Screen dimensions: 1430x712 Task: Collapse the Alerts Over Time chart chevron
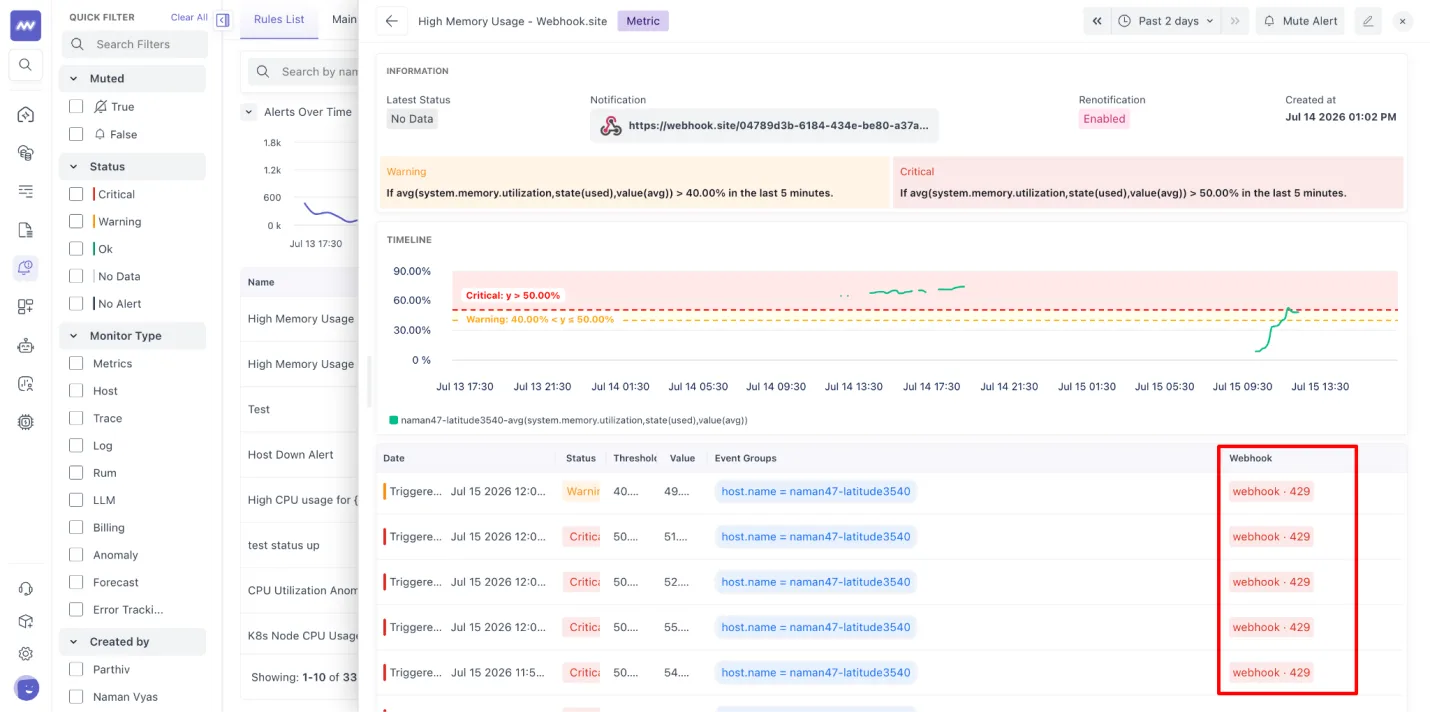249,112
